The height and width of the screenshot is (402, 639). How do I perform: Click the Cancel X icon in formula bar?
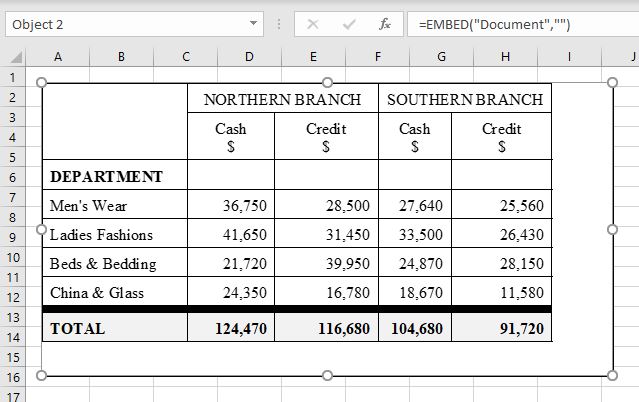coord(313,24)
